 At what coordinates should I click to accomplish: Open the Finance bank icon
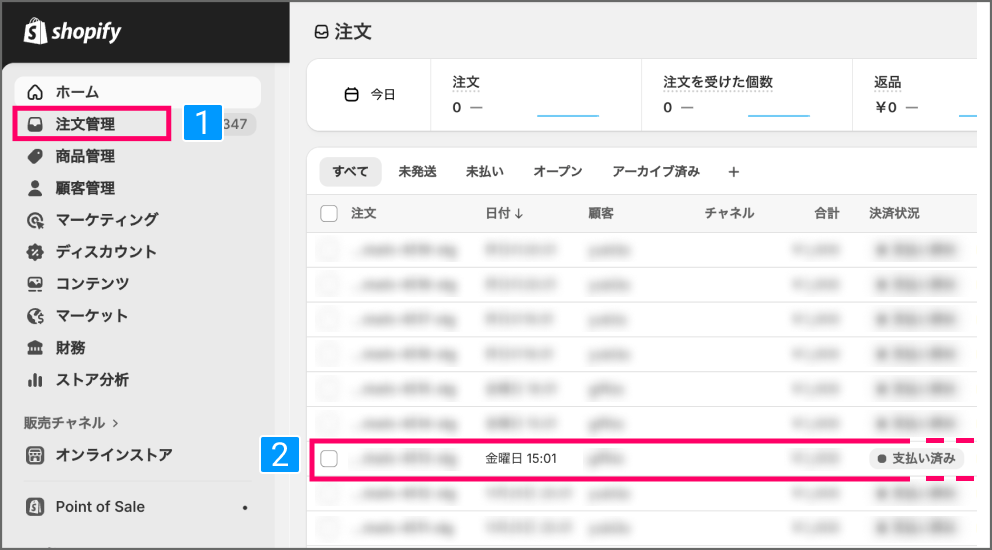(36, 348)
